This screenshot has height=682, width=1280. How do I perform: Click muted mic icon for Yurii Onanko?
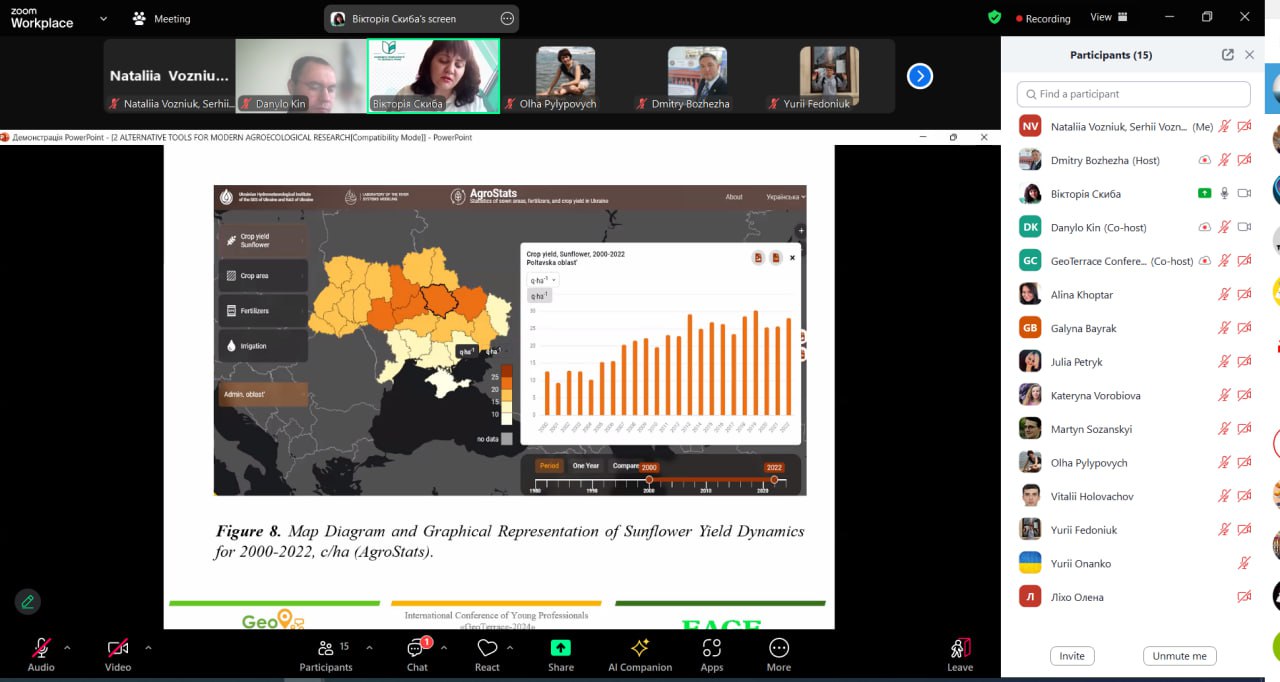(x=1244, y=563)
